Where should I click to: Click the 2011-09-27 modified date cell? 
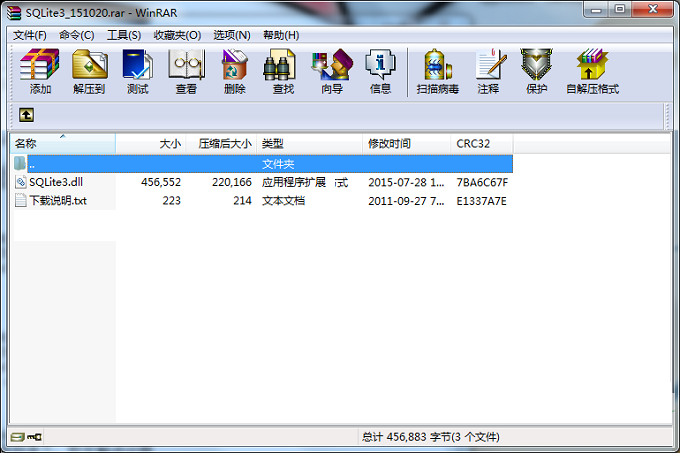click(x=406, y=201)
